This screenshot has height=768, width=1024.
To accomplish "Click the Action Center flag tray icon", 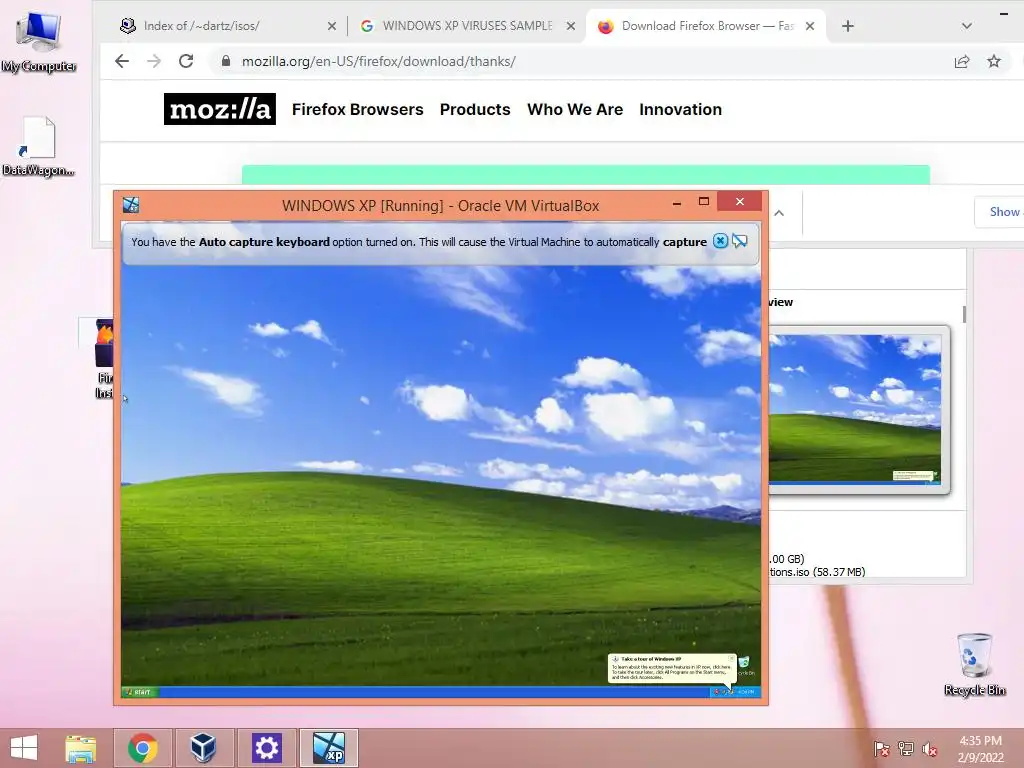I will click(882, 749).
